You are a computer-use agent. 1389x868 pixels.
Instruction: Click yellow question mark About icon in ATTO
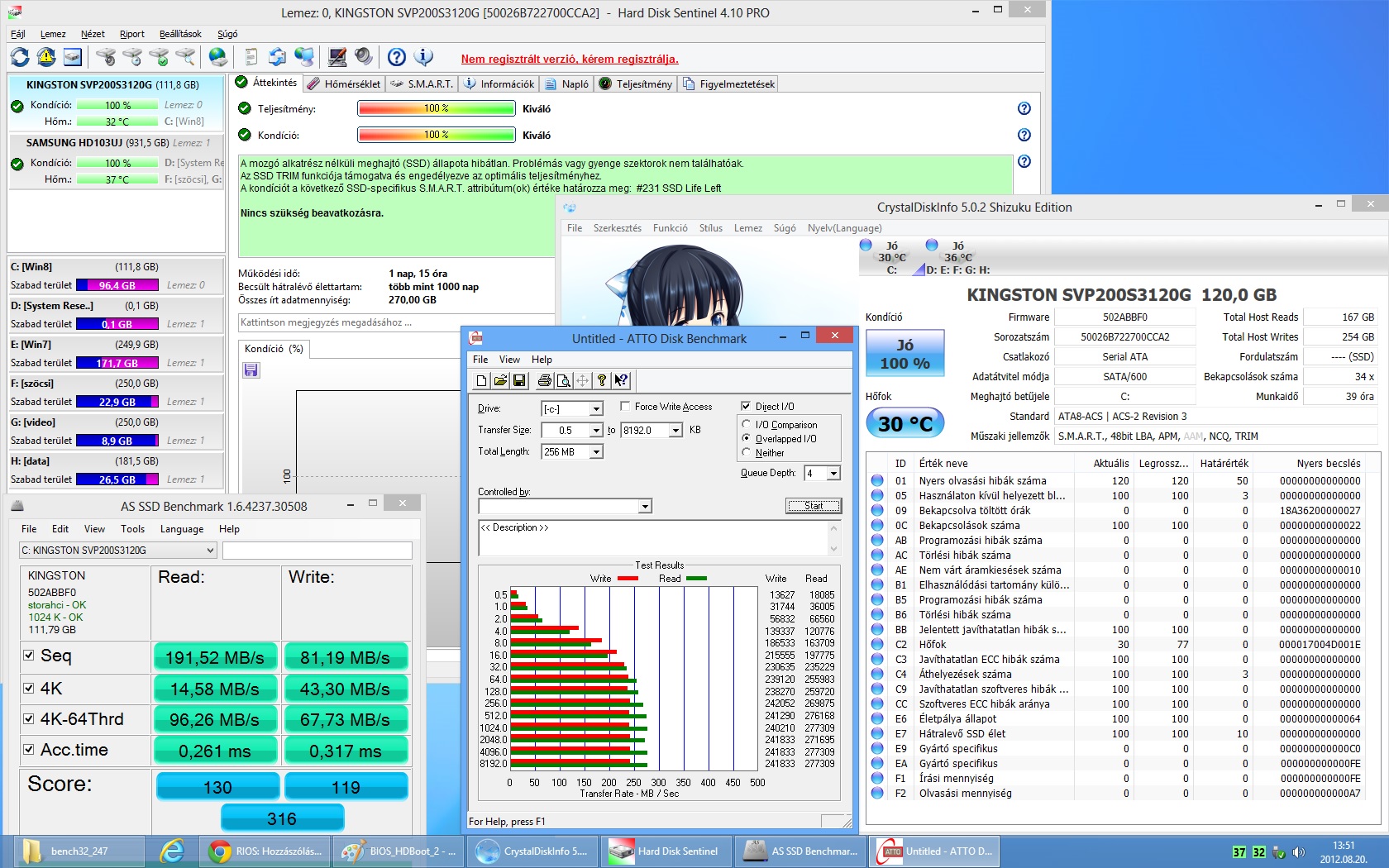(x=602, y=380)
